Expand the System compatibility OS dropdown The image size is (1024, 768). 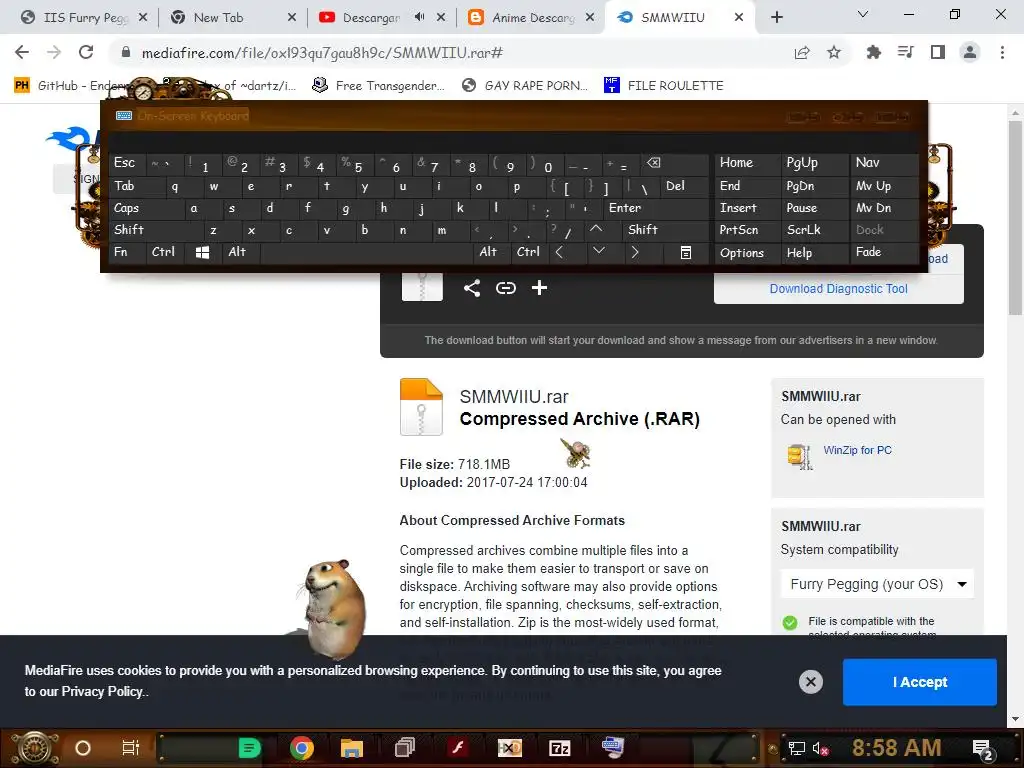(877, 584)
